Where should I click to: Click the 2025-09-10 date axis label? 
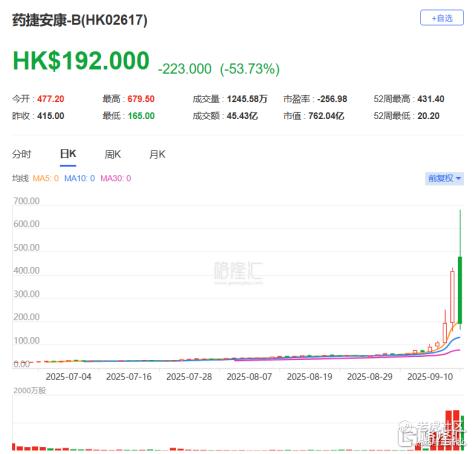(430, 377)
